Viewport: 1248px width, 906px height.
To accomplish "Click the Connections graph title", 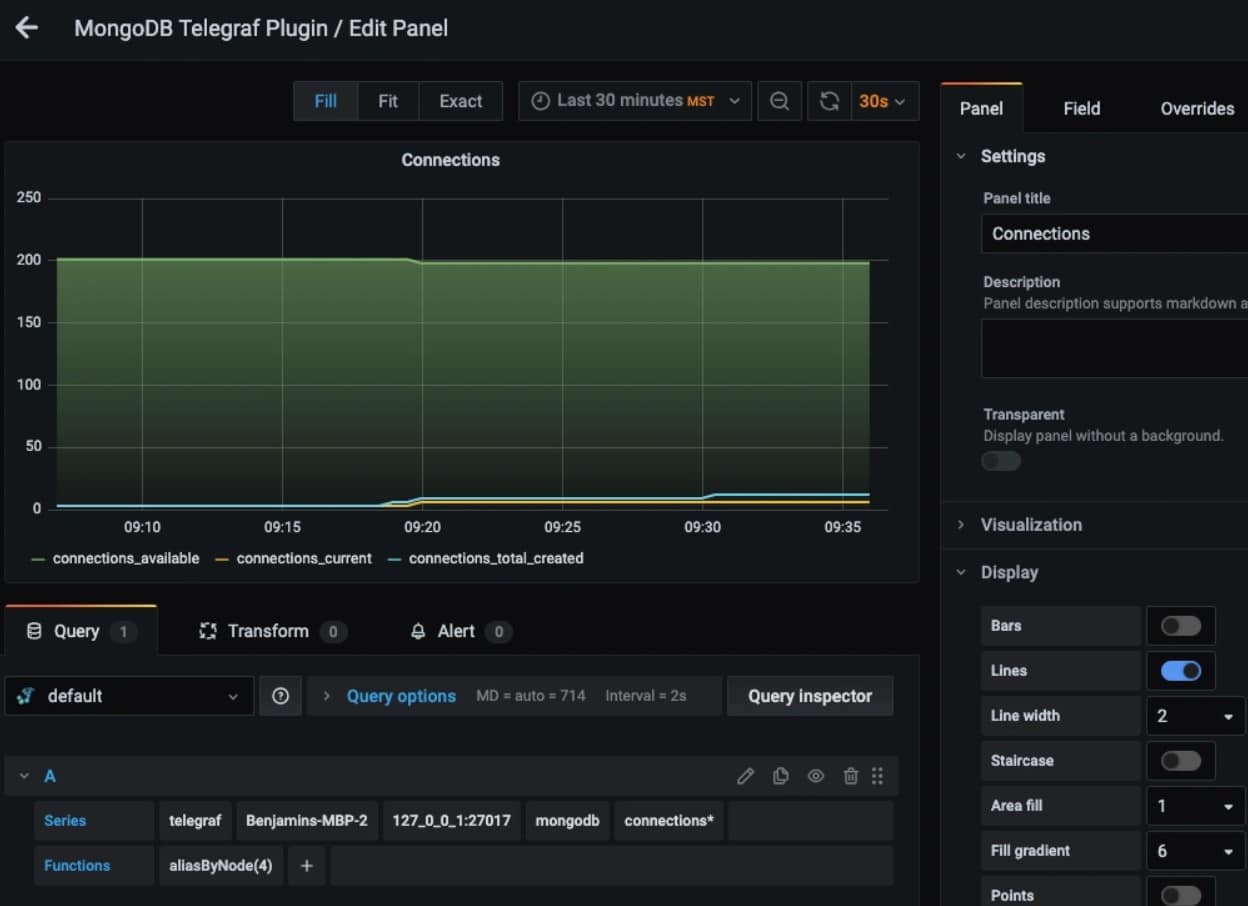I will click(x=451, y=160).
